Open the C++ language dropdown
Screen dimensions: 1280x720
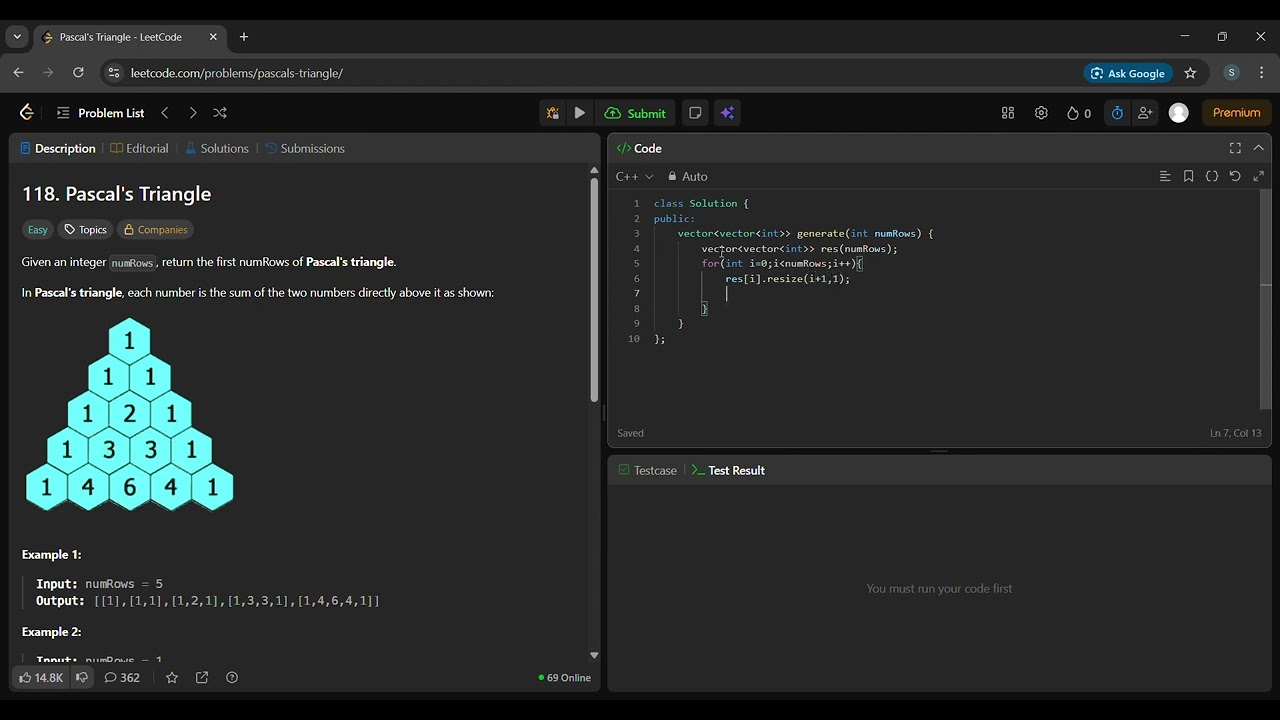click(x=634, y=176)
